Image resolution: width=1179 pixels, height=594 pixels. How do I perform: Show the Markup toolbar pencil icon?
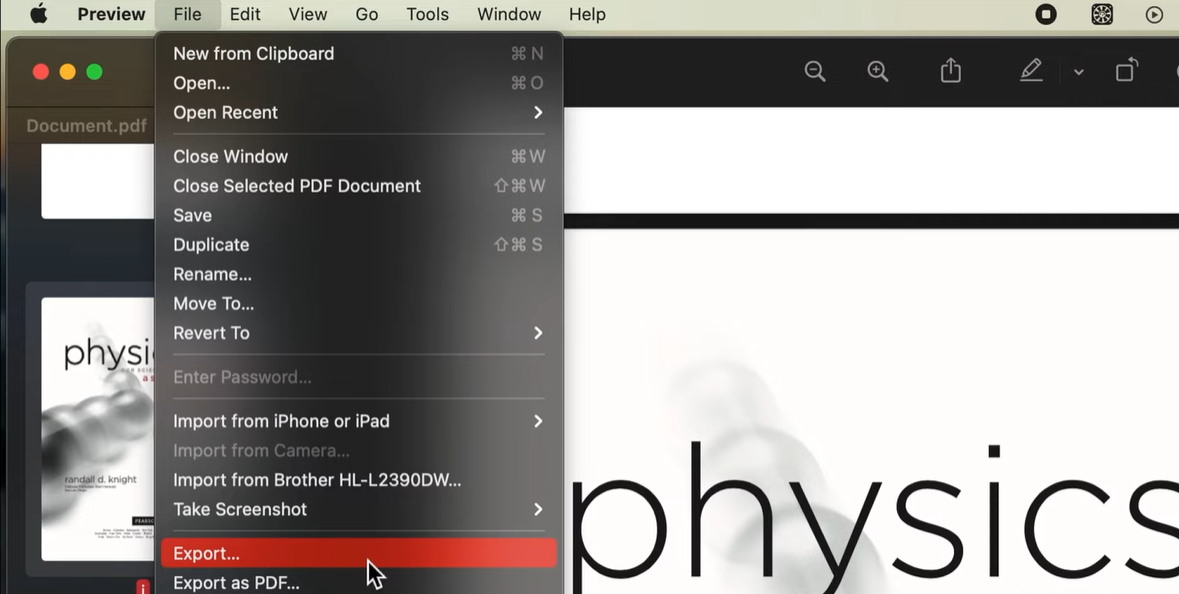click(1031, 71)
